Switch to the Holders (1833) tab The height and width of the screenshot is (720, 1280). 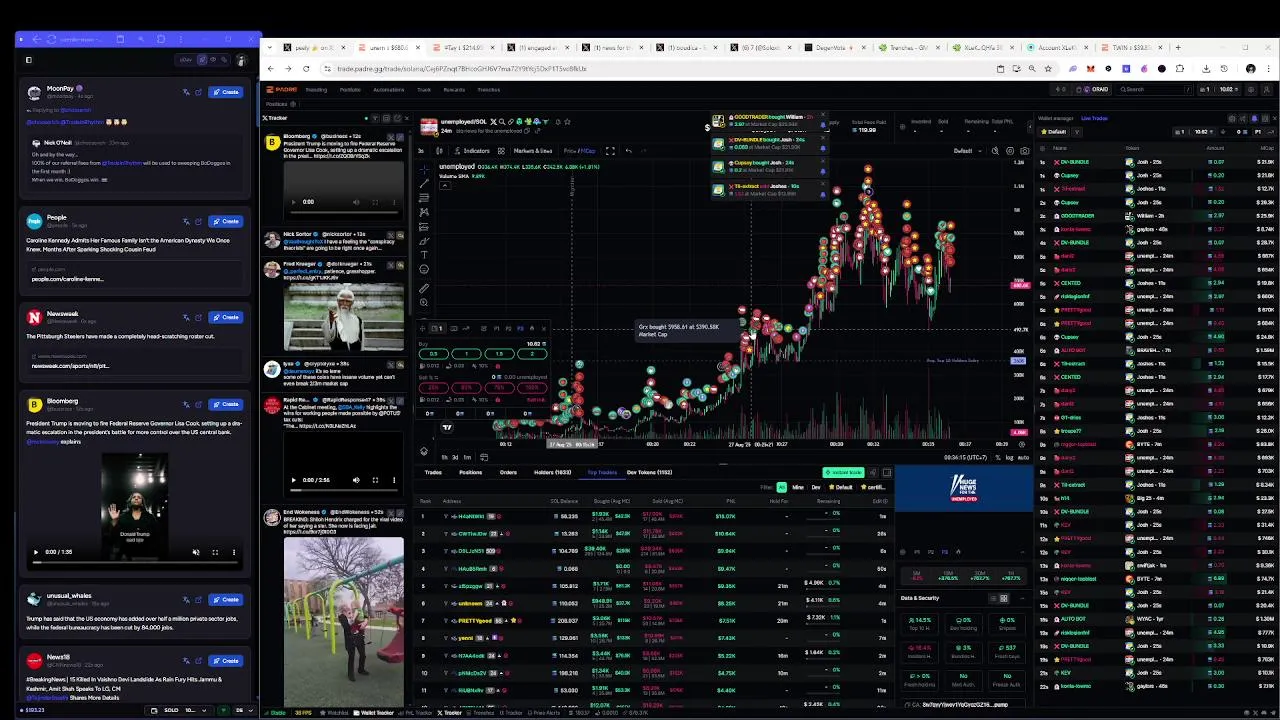553,473
